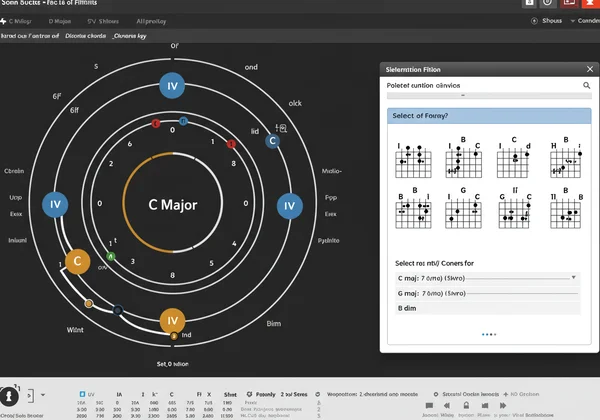Adjust the grey slider below the search field

click(489, 95)
